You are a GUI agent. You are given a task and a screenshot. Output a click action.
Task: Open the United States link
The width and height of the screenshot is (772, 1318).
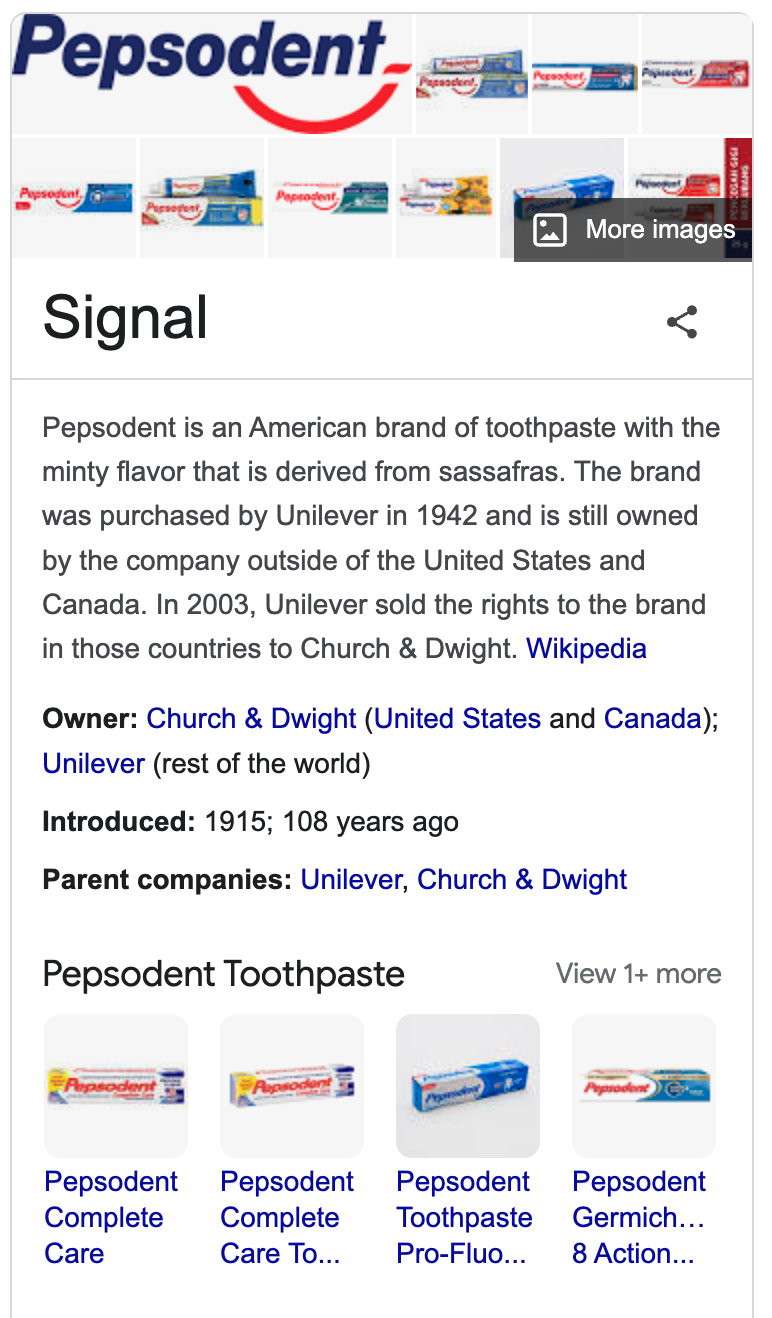tap(458, 719)
